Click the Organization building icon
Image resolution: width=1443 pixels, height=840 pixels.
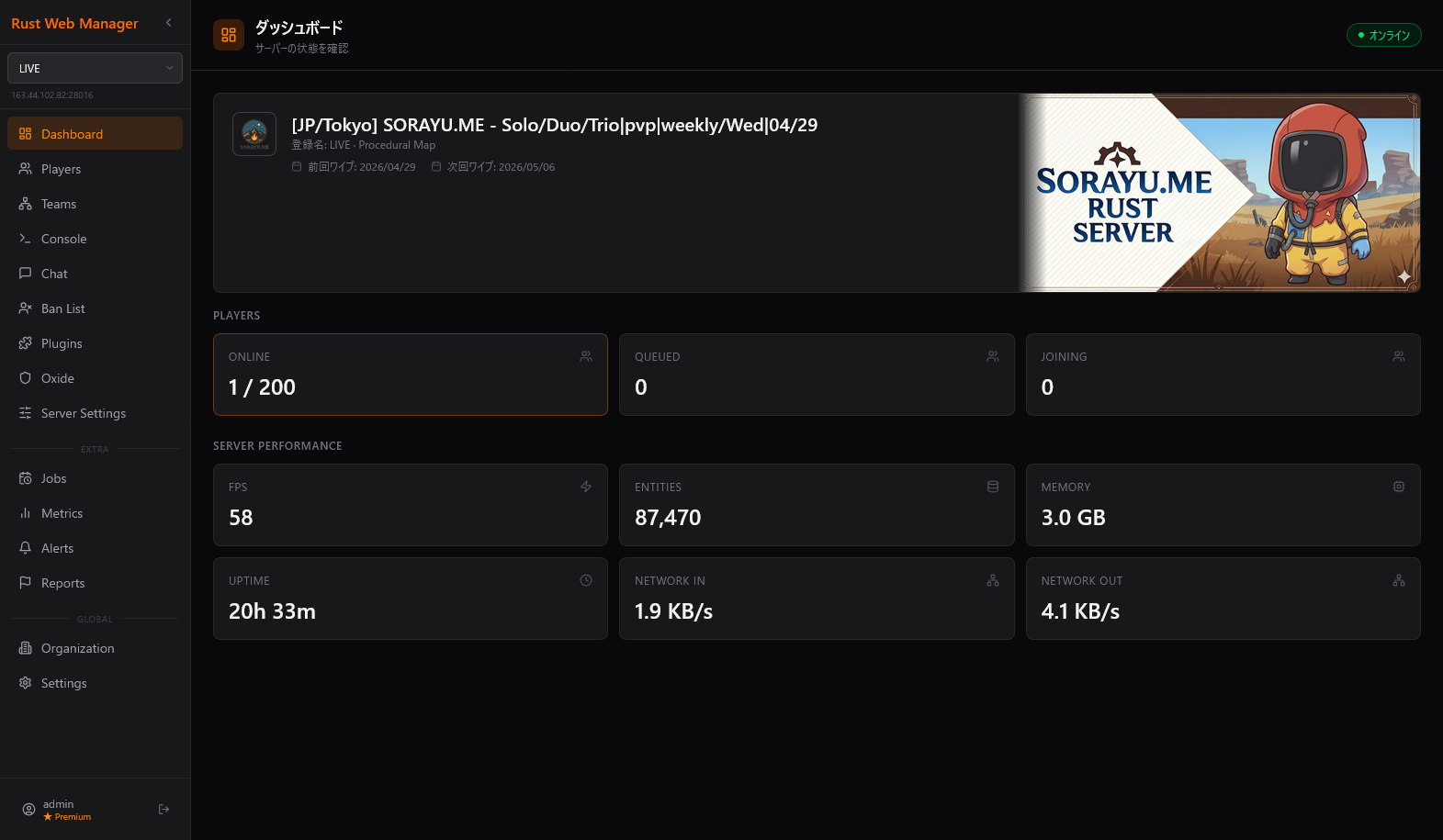click(25, 648)
